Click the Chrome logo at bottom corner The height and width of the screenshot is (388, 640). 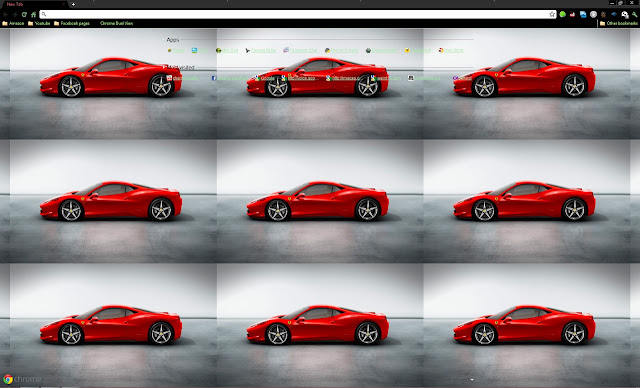point(22,379)
